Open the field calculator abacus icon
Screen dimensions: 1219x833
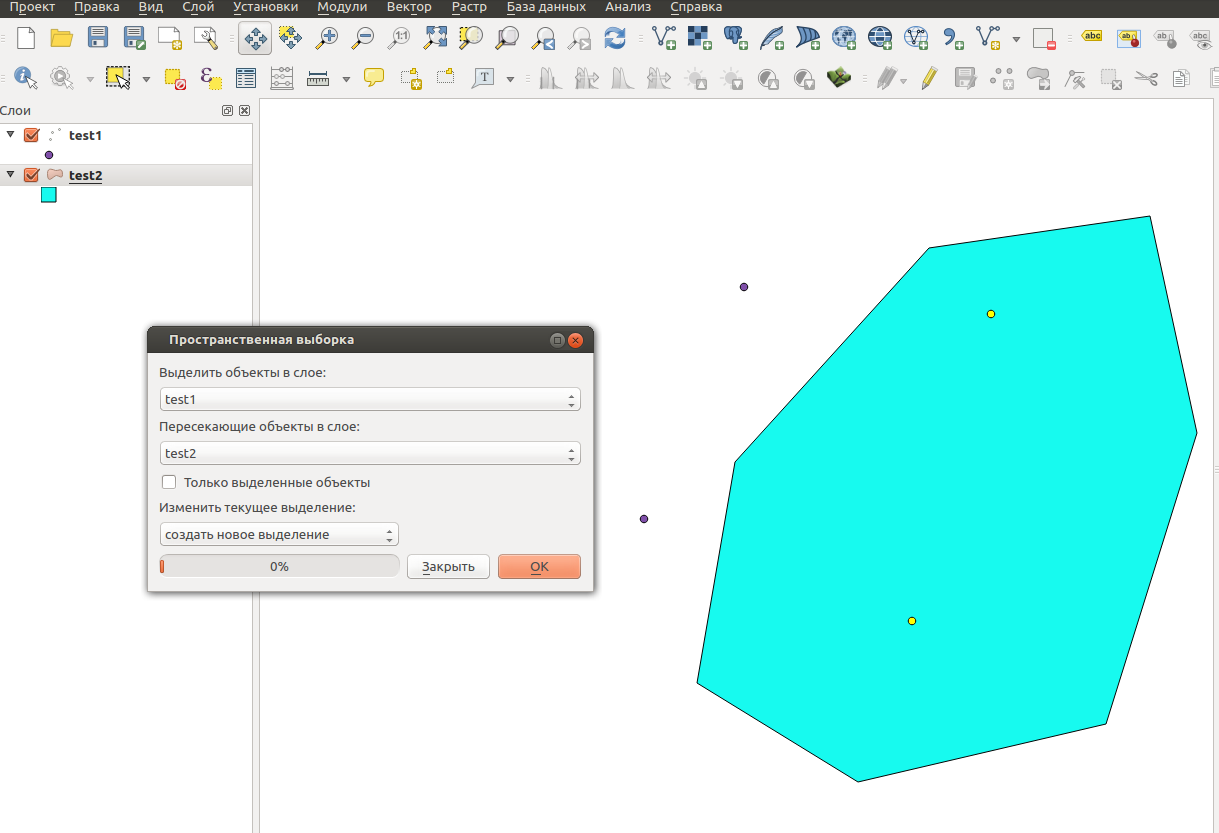pyautogui.click(x=282, y=78)
